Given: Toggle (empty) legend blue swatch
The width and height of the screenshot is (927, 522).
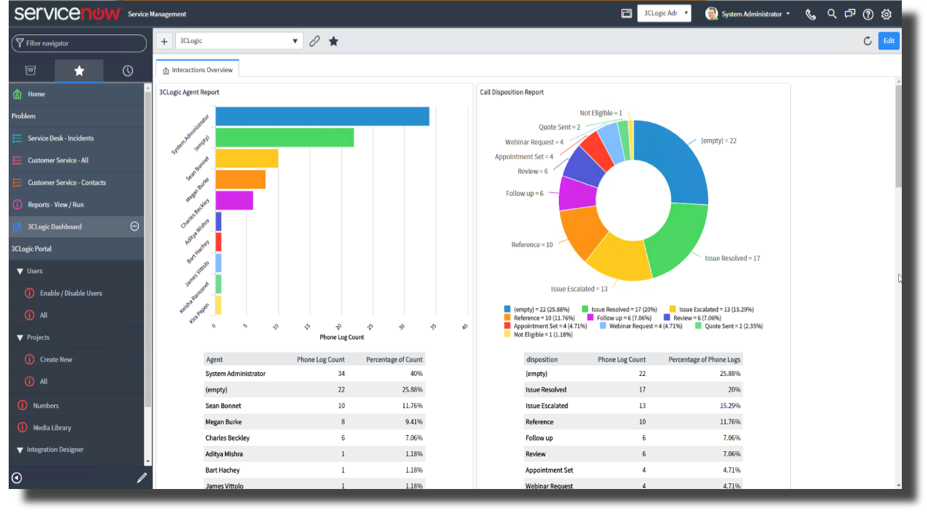Looking at the screenshot, I should pos(507,309).
